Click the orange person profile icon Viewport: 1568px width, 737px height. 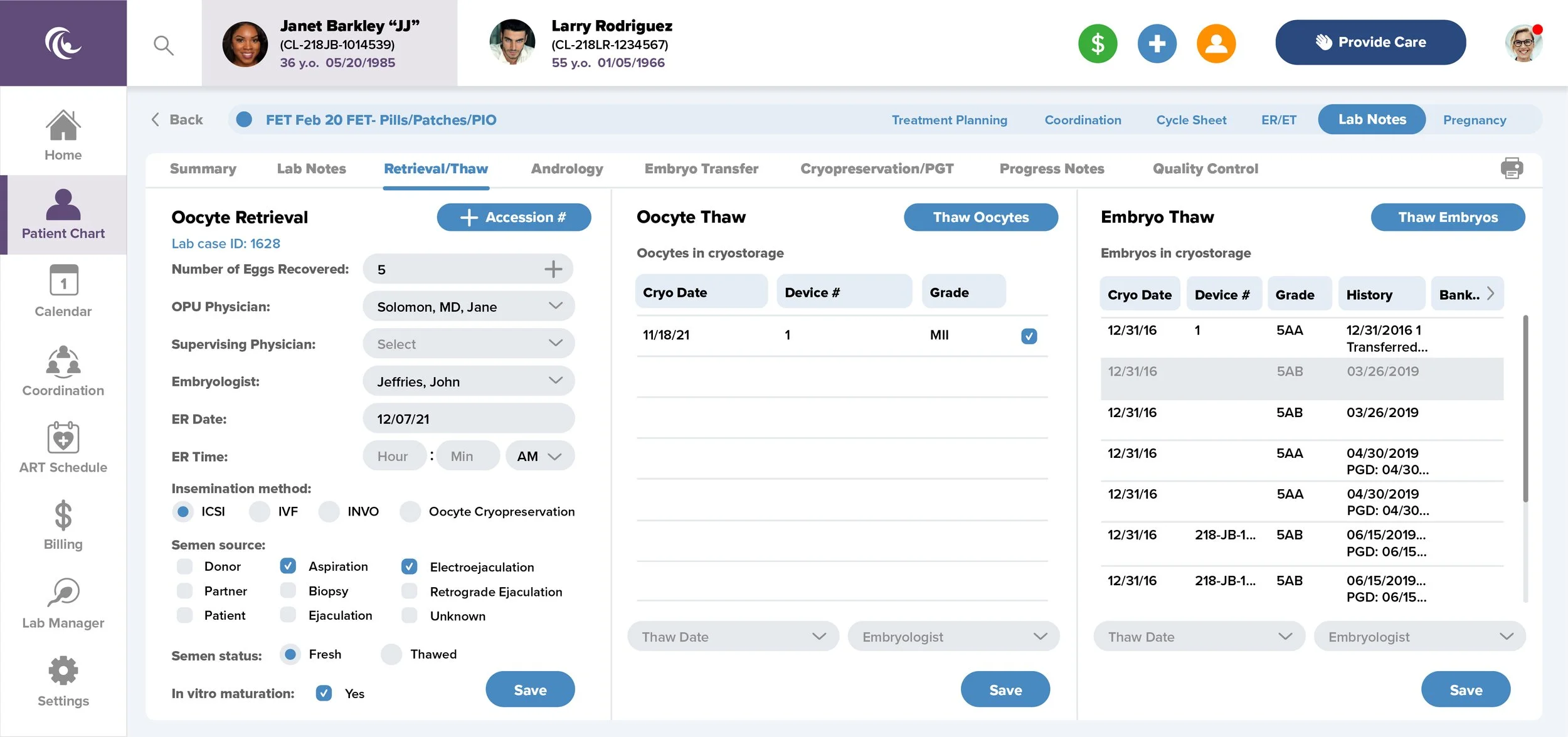[x=1216, y=43]
